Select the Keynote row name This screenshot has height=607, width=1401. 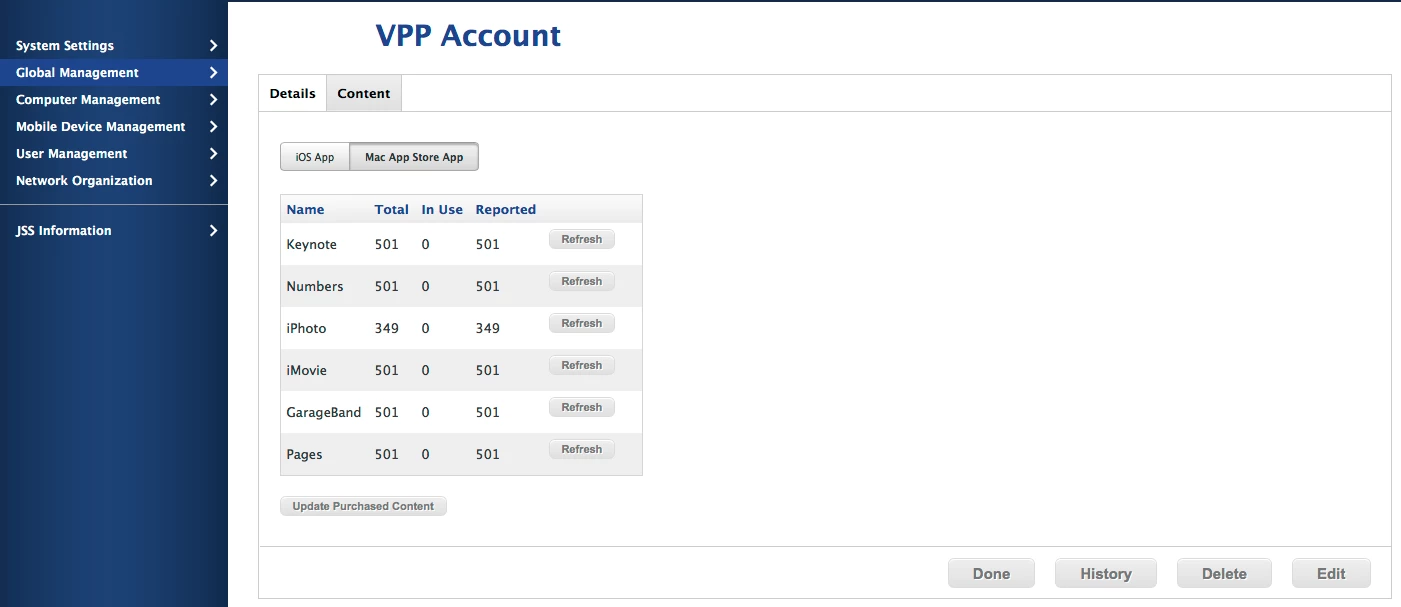(x=311, y=244)
